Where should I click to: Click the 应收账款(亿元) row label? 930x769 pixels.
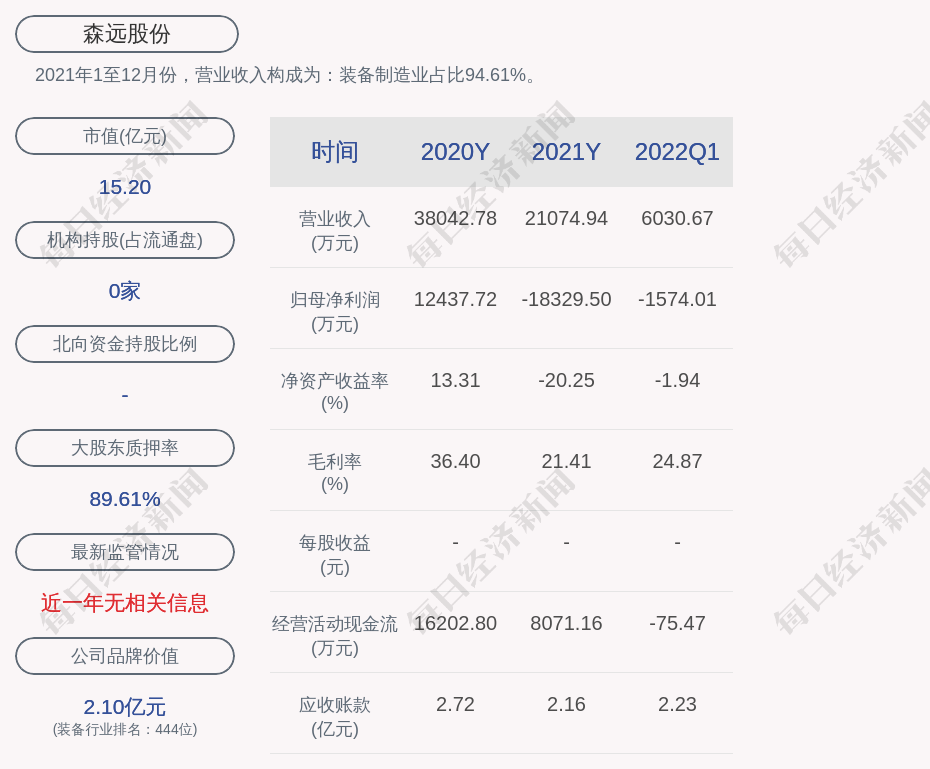pyautogui.click(x=335, y=717)
